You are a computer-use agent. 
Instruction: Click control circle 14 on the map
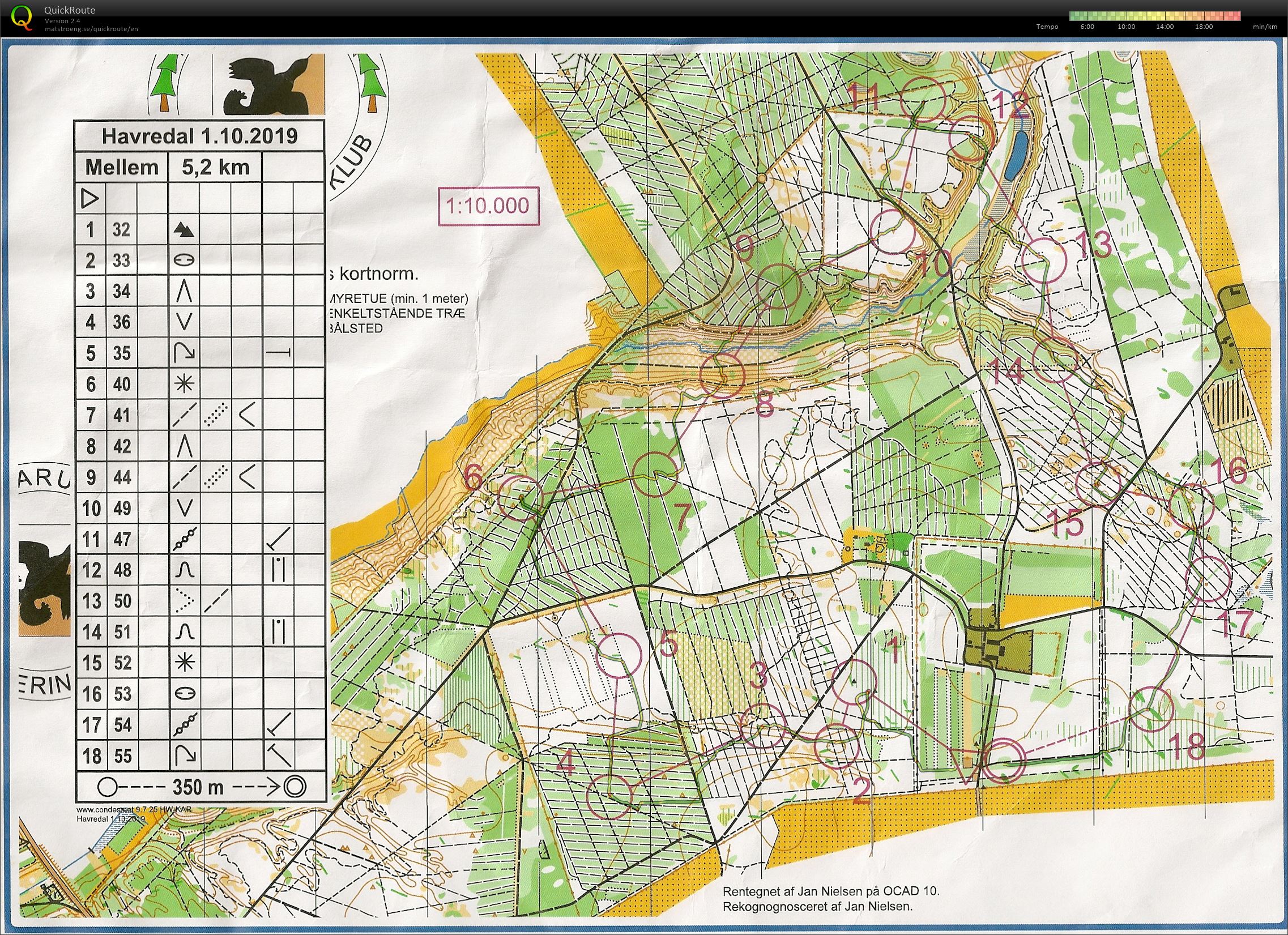pyautogui.click(x=1055, y=358)
